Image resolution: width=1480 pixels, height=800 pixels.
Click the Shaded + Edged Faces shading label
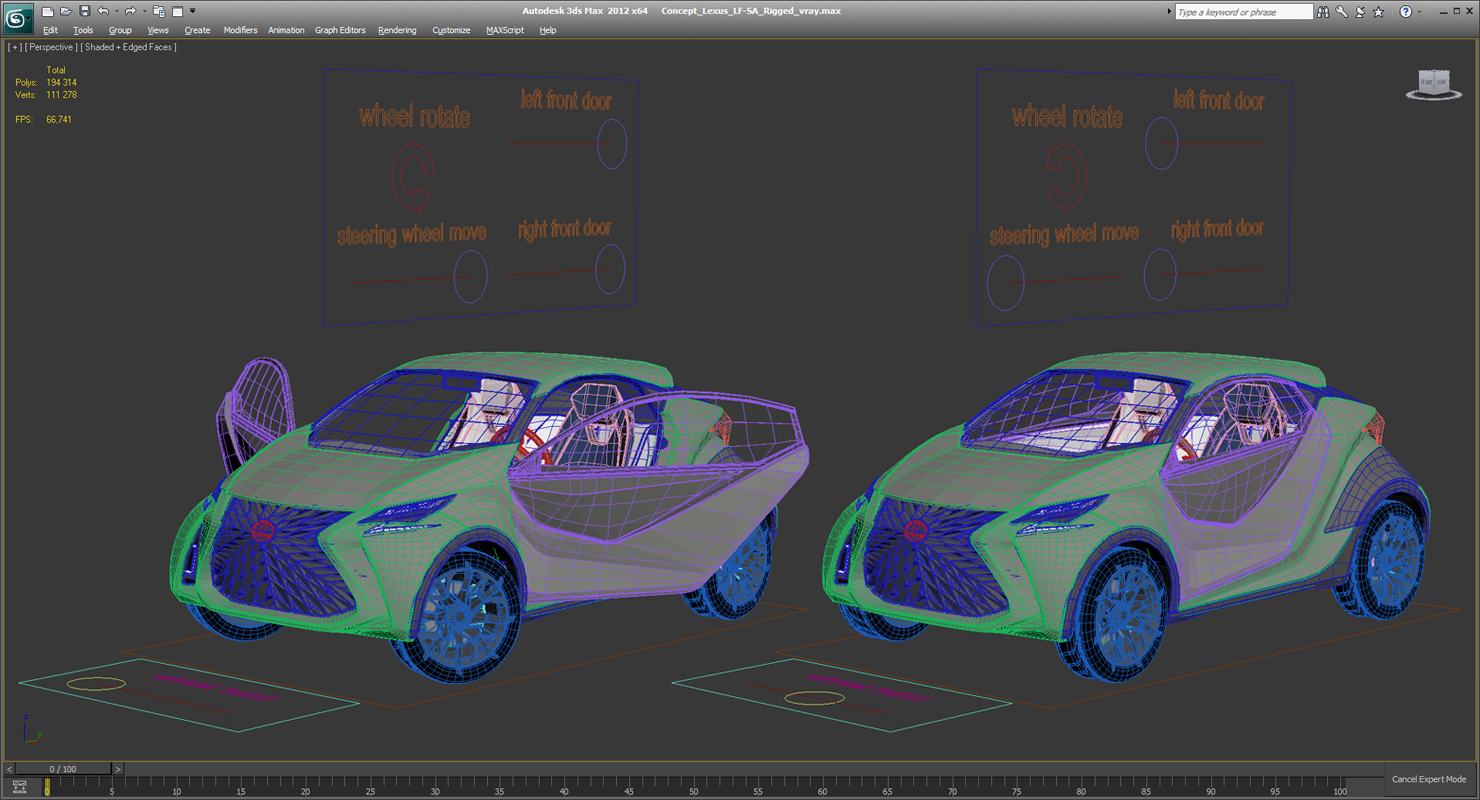point(129,47)
